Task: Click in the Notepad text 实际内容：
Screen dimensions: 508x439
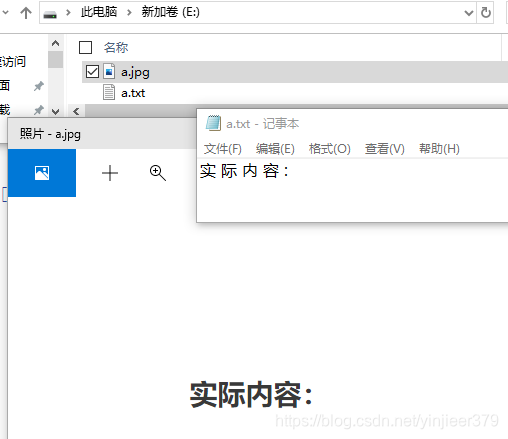Action: pos(244,171)
